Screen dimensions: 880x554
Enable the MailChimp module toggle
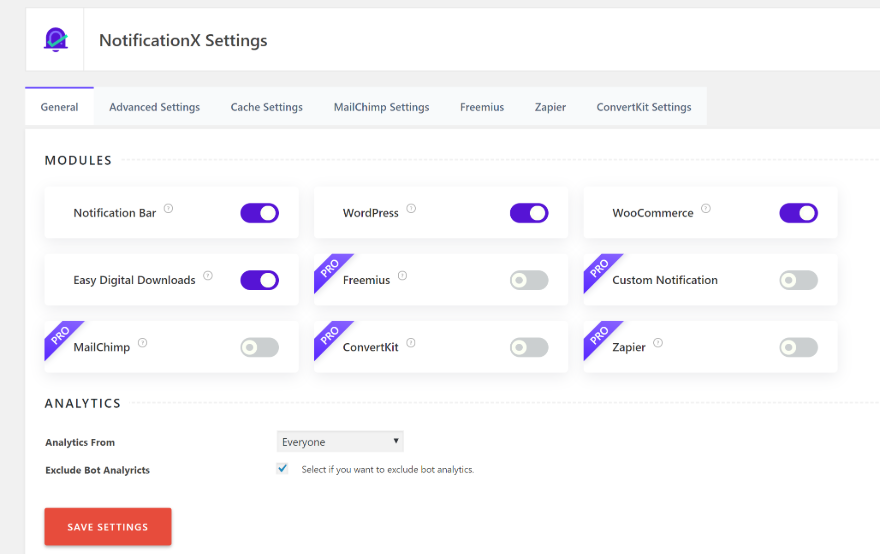(260, 347)
